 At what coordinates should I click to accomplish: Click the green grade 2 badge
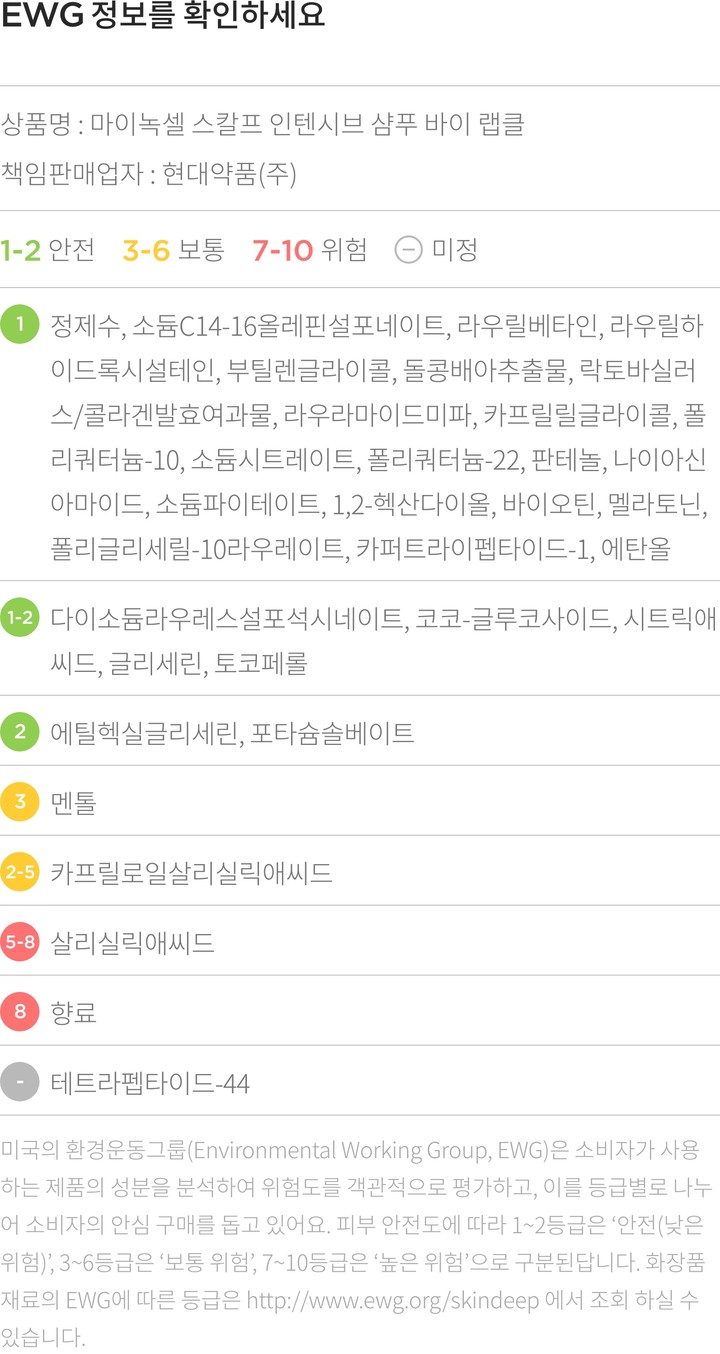click(20, 732)
